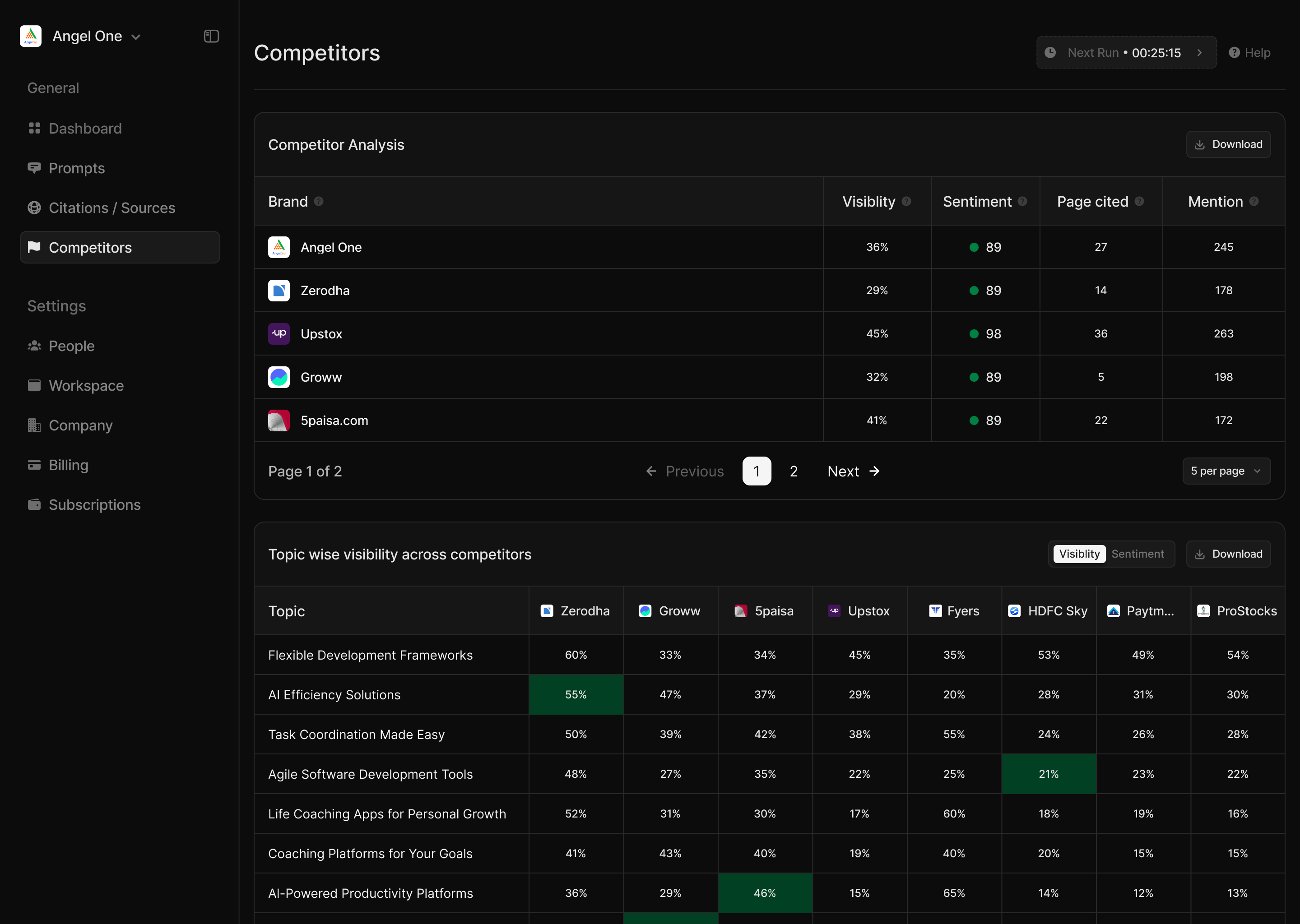This screenshot has height=924, width=1300.
Task: Click Groww icon in topic header
Action: 645,611
